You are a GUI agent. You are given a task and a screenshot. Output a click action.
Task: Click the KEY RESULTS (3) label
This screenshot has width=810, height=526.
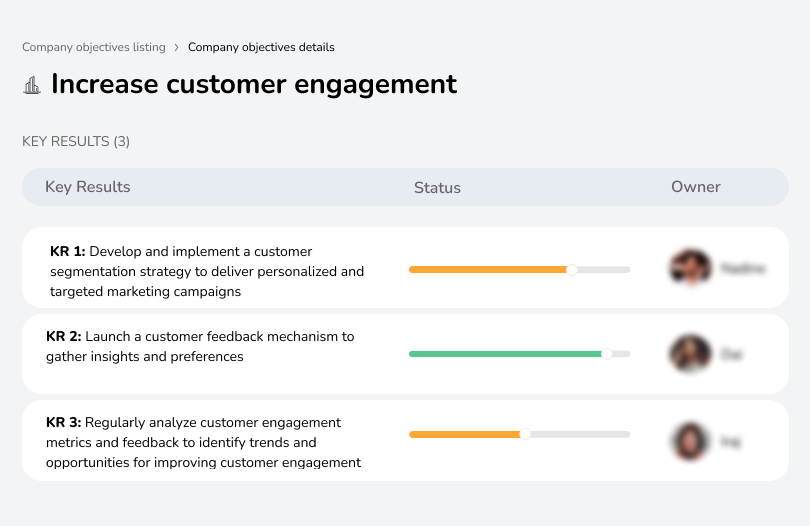76,142
